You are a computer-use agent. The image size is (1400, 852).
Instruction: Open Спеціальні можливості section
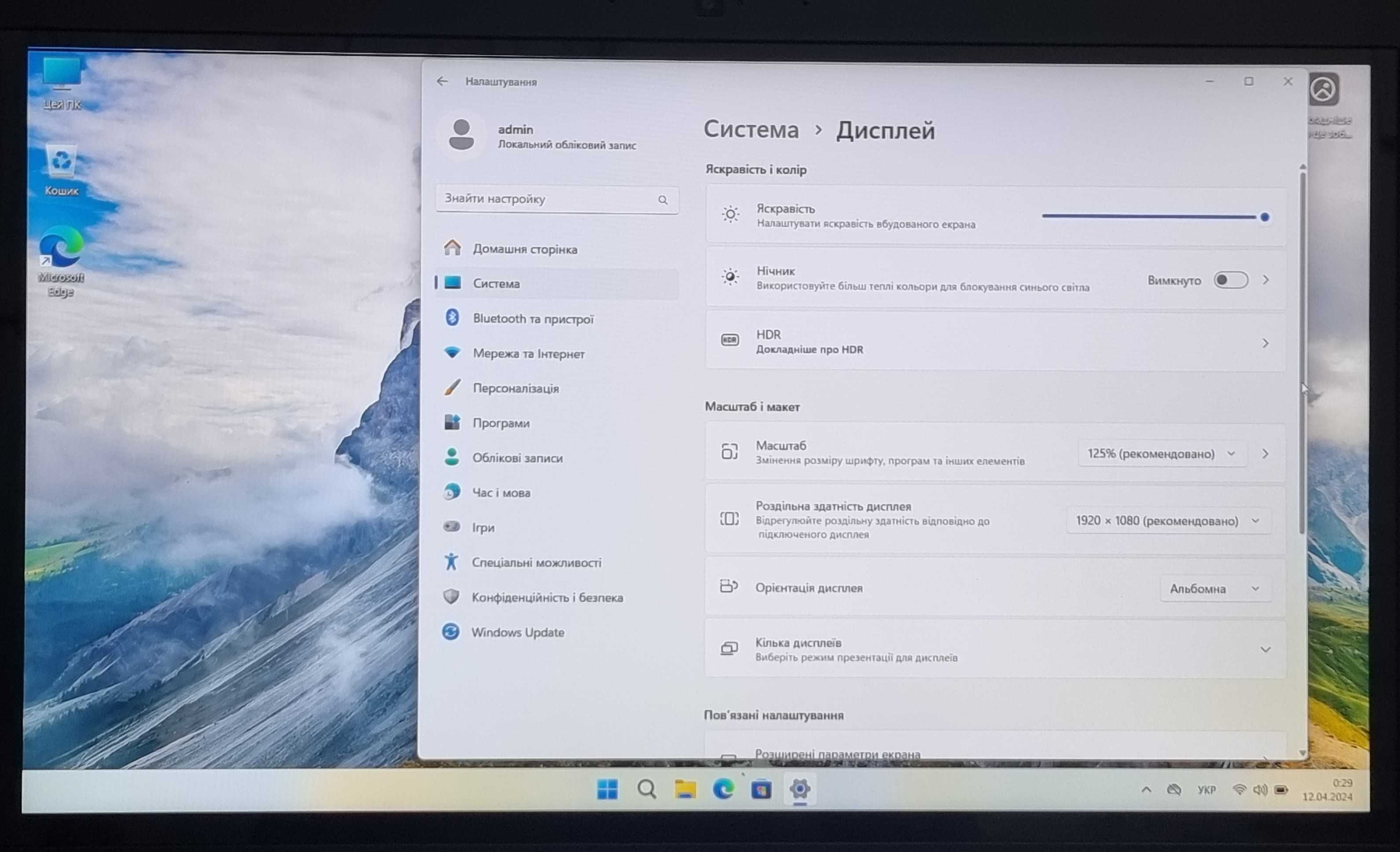[557, 562]
